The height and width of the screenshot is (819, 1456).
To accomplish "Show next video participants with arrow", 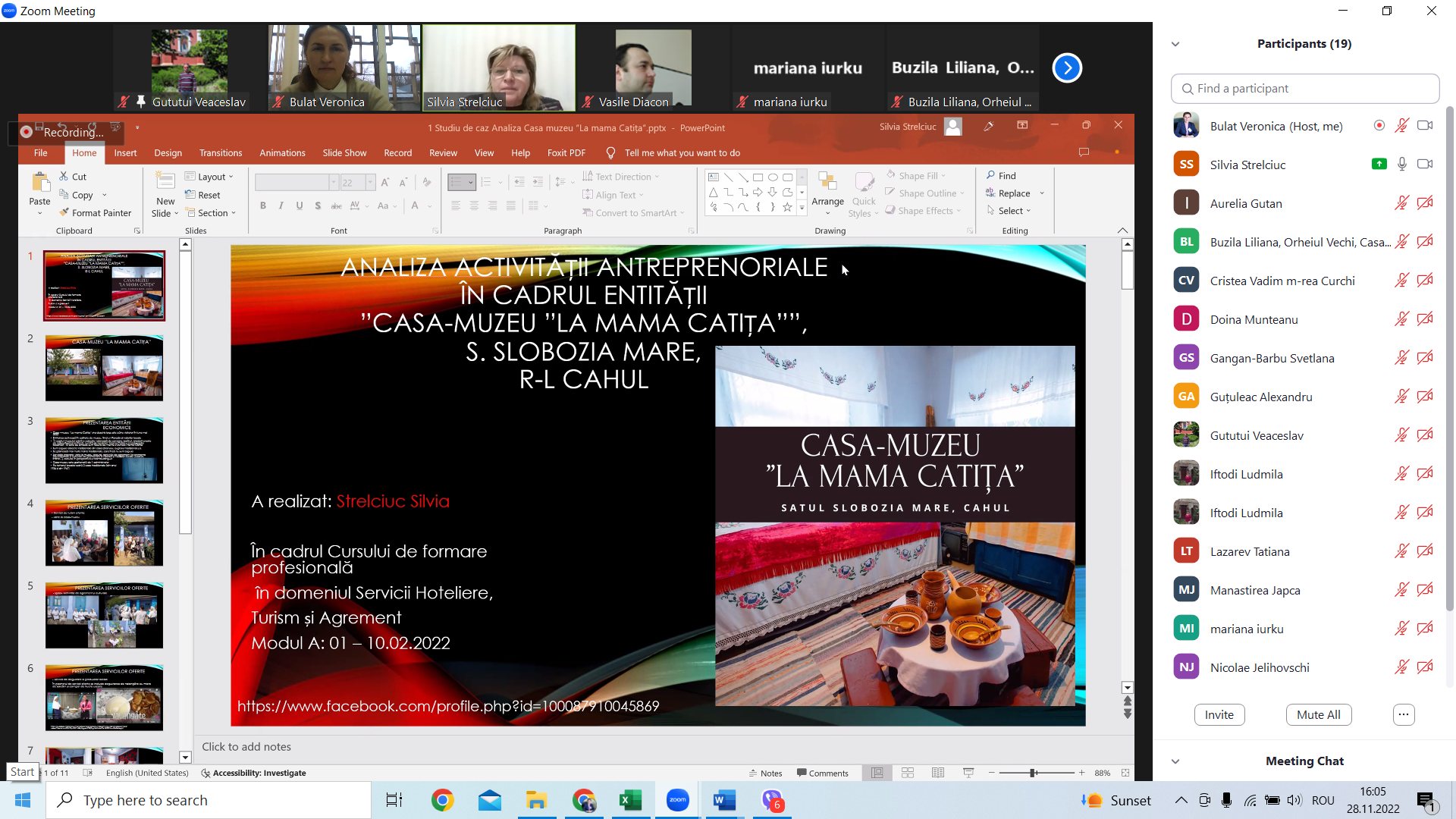I will pyautogui.click(x=1067, y=68).
